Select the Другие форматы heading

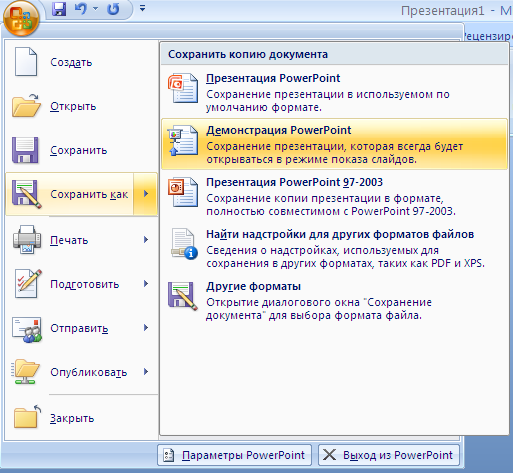253,286
